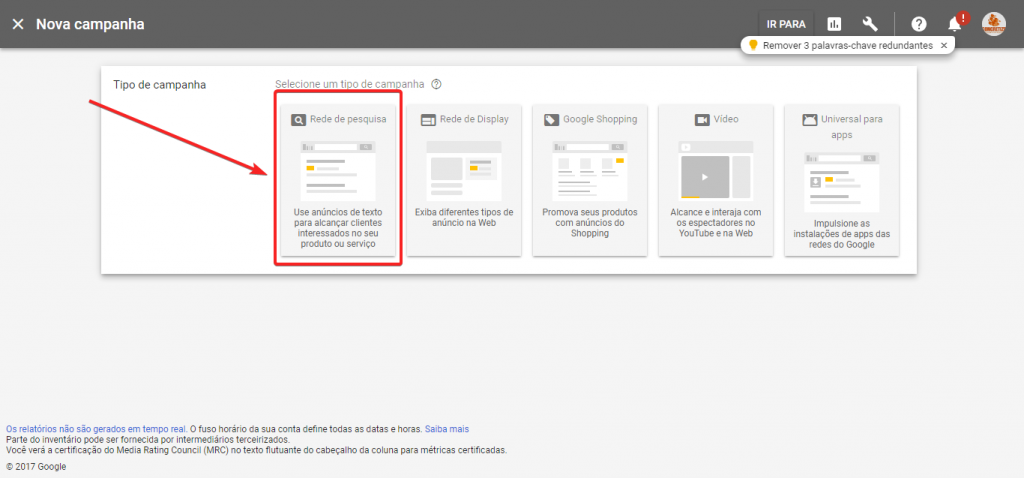This screenshot has height=478, width=1024.
Task: Click 'Alcance e interaja' description text
Action: click(x=716, y=223)
